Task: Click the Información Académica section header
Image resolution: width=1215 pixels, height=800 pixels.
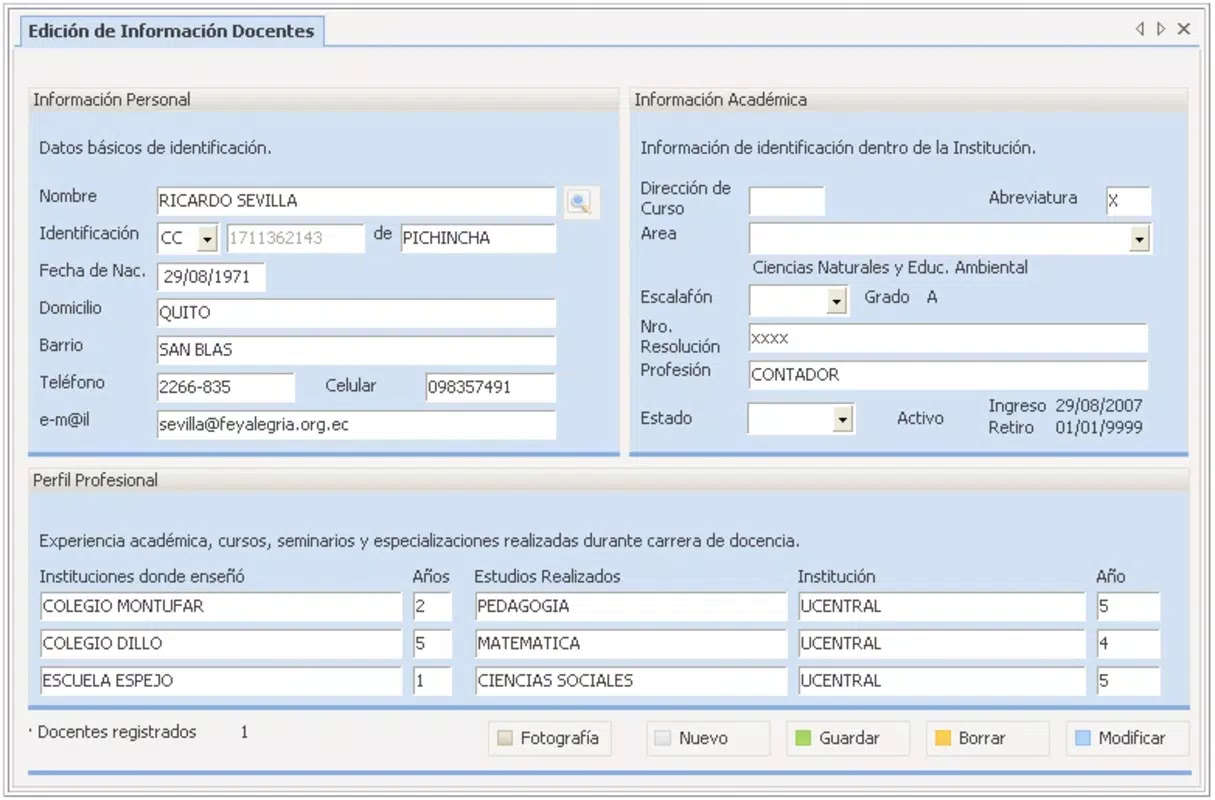Action: pos(909,100)
